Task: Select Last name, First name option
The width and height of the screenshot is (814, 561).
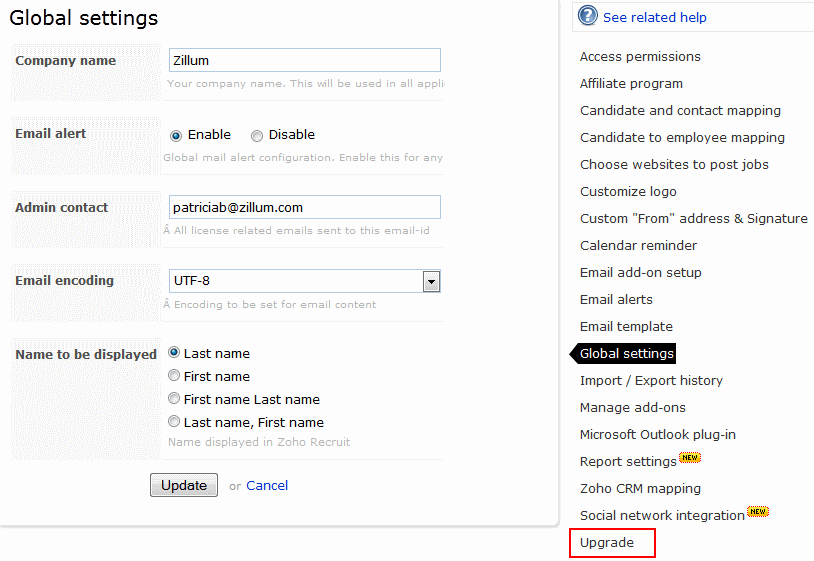Action: click(174, 421)
